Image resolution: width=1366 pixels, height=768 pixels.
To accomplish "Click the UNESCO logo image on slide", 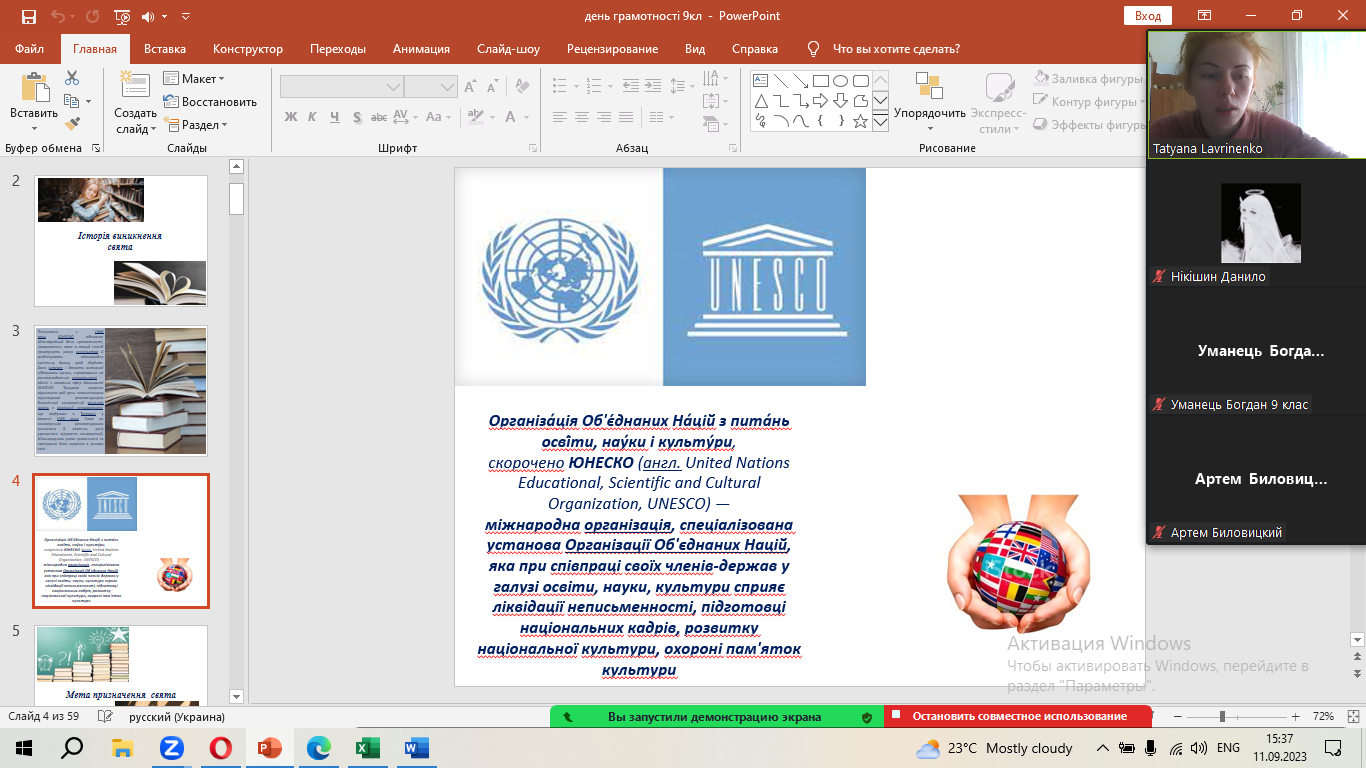I will pyautogui.click(x=764, y=276).
